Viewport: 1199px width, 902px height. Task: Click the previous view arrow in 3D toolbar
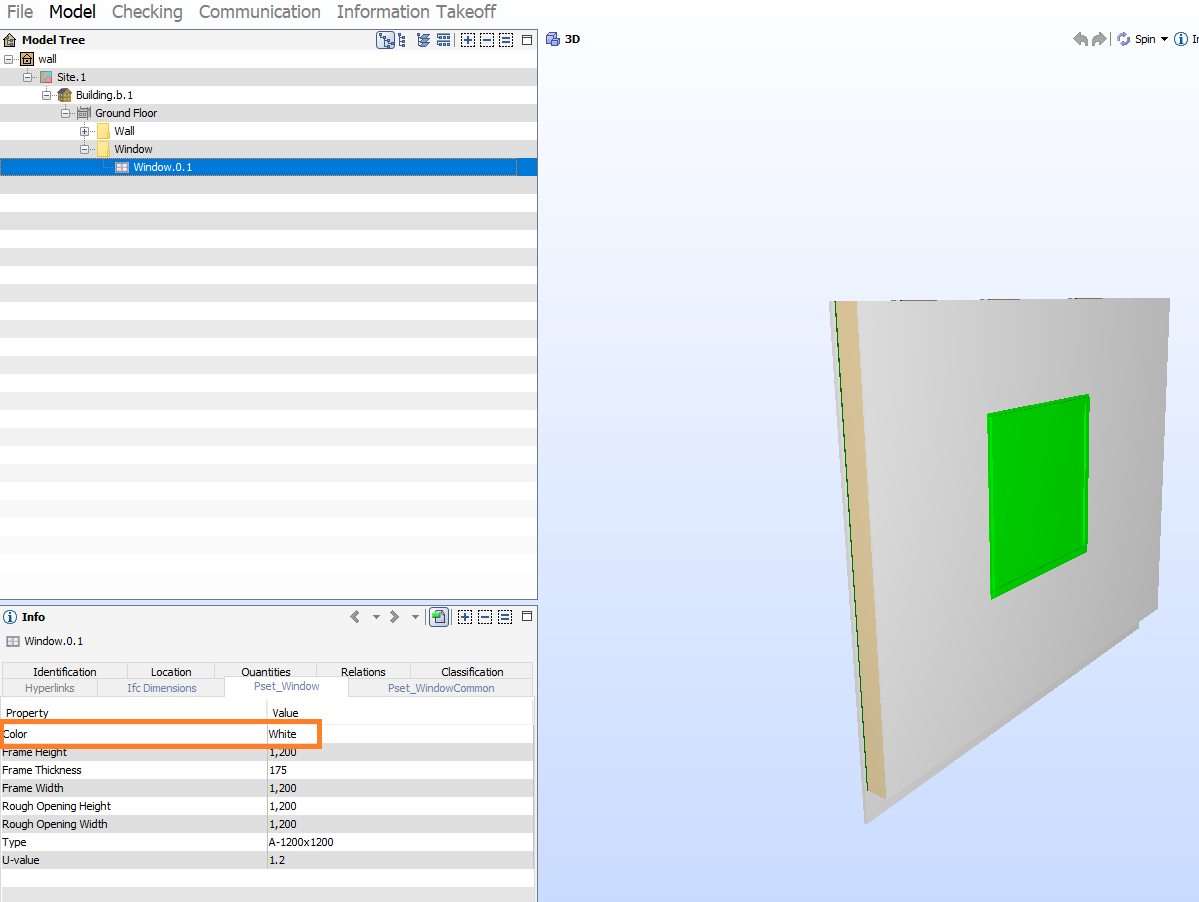point(1080,39)
